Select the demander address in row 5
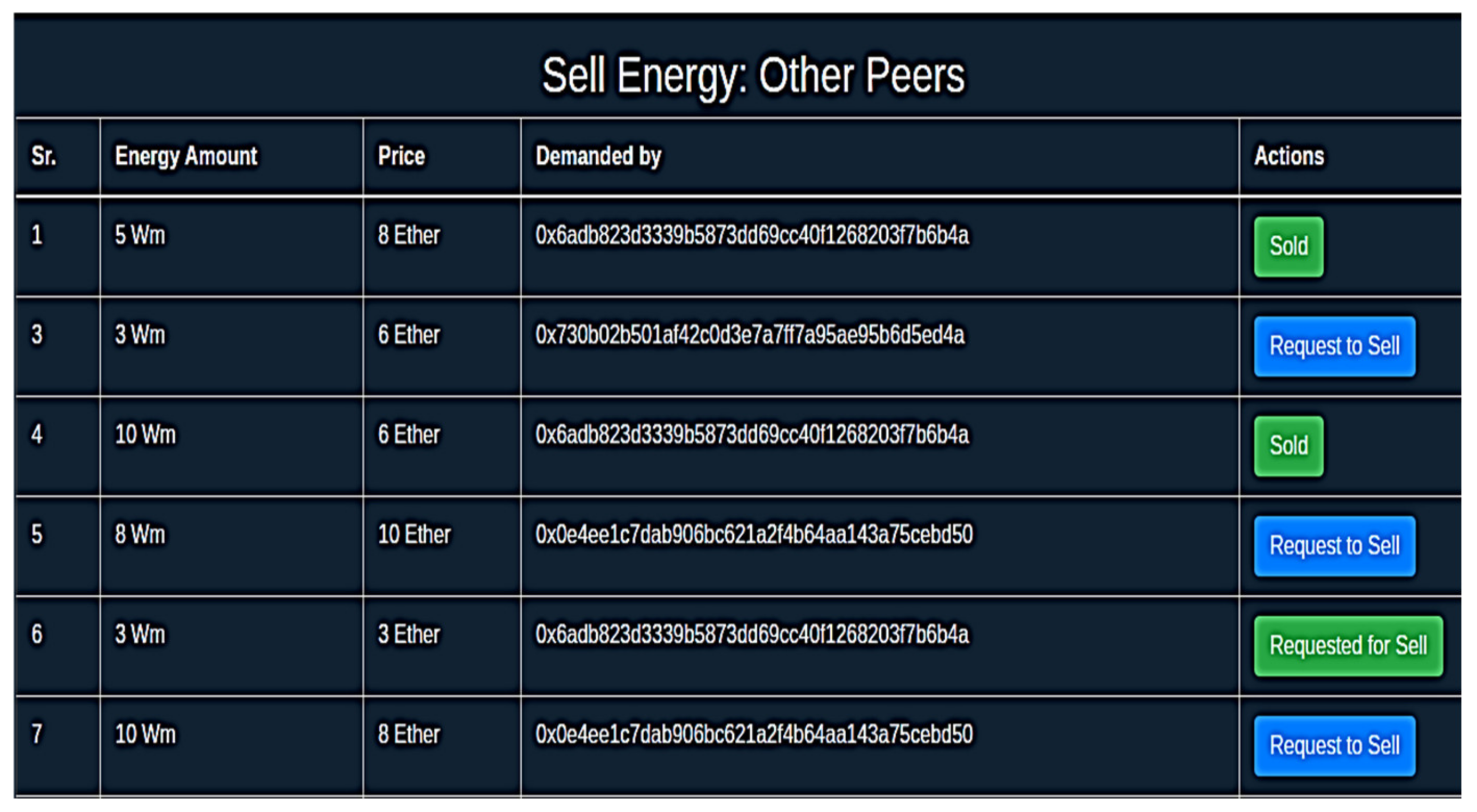This screenshot has width=1477, height=812. 754,534
